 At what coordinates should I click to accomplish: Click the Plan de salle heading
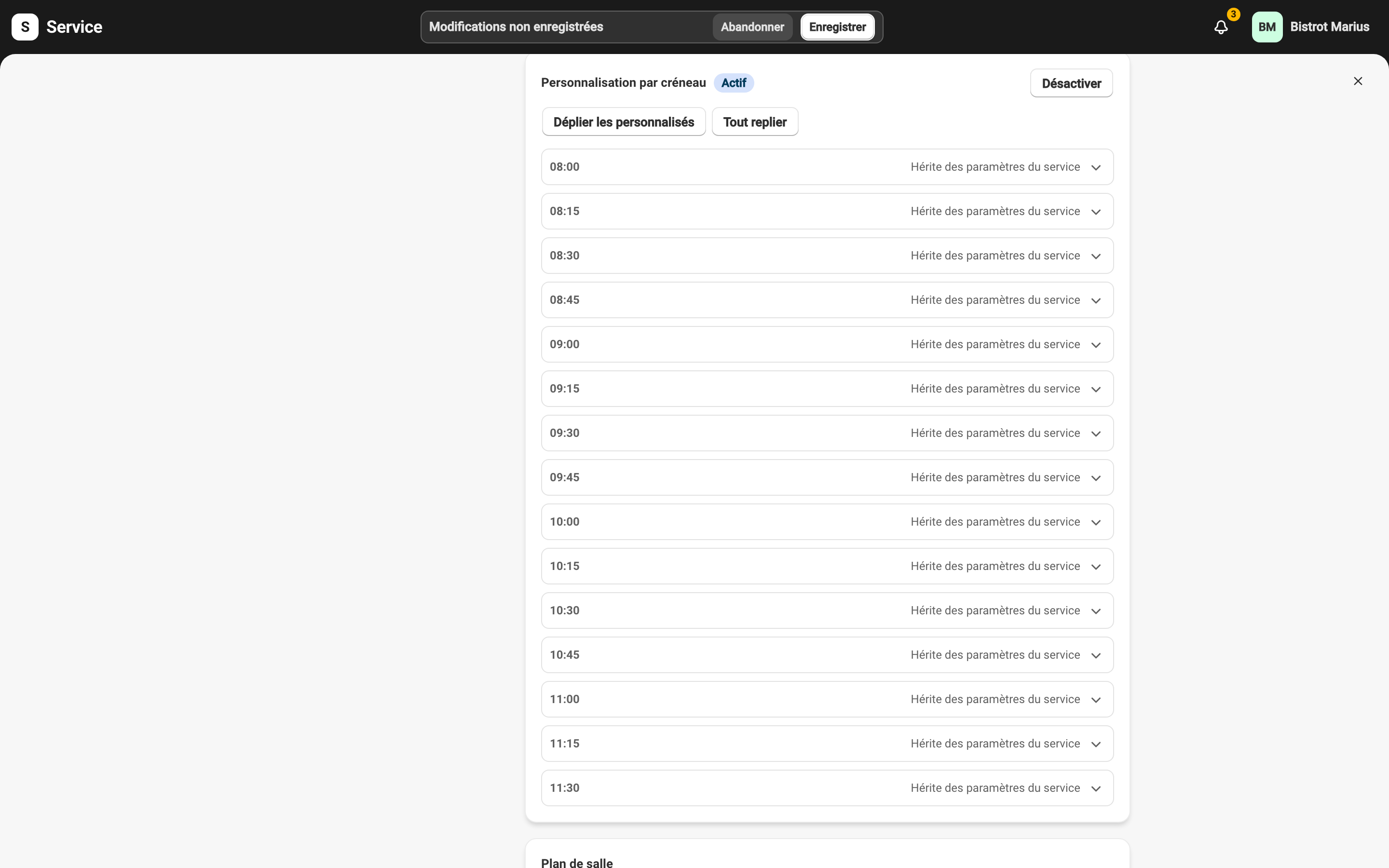click(x=576, y=862)
